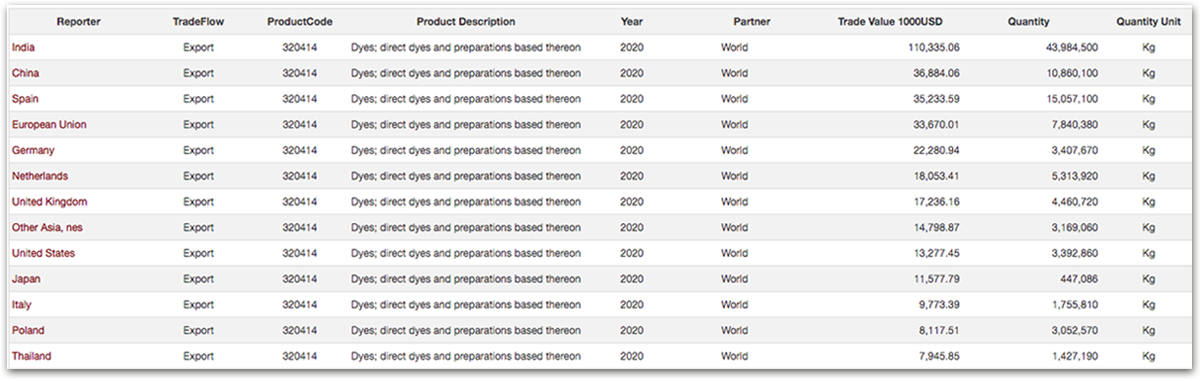Sort by the Reporter column header
Viewport: 1202px width, 381px height.
coord(78,21)
